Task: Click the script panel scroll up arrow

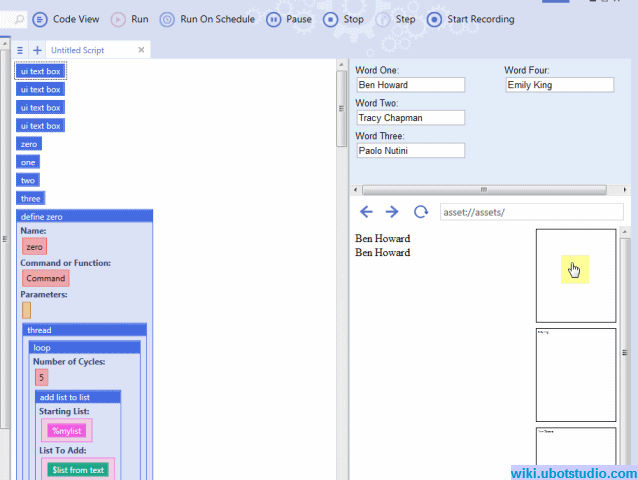Action: coord(341,65)
